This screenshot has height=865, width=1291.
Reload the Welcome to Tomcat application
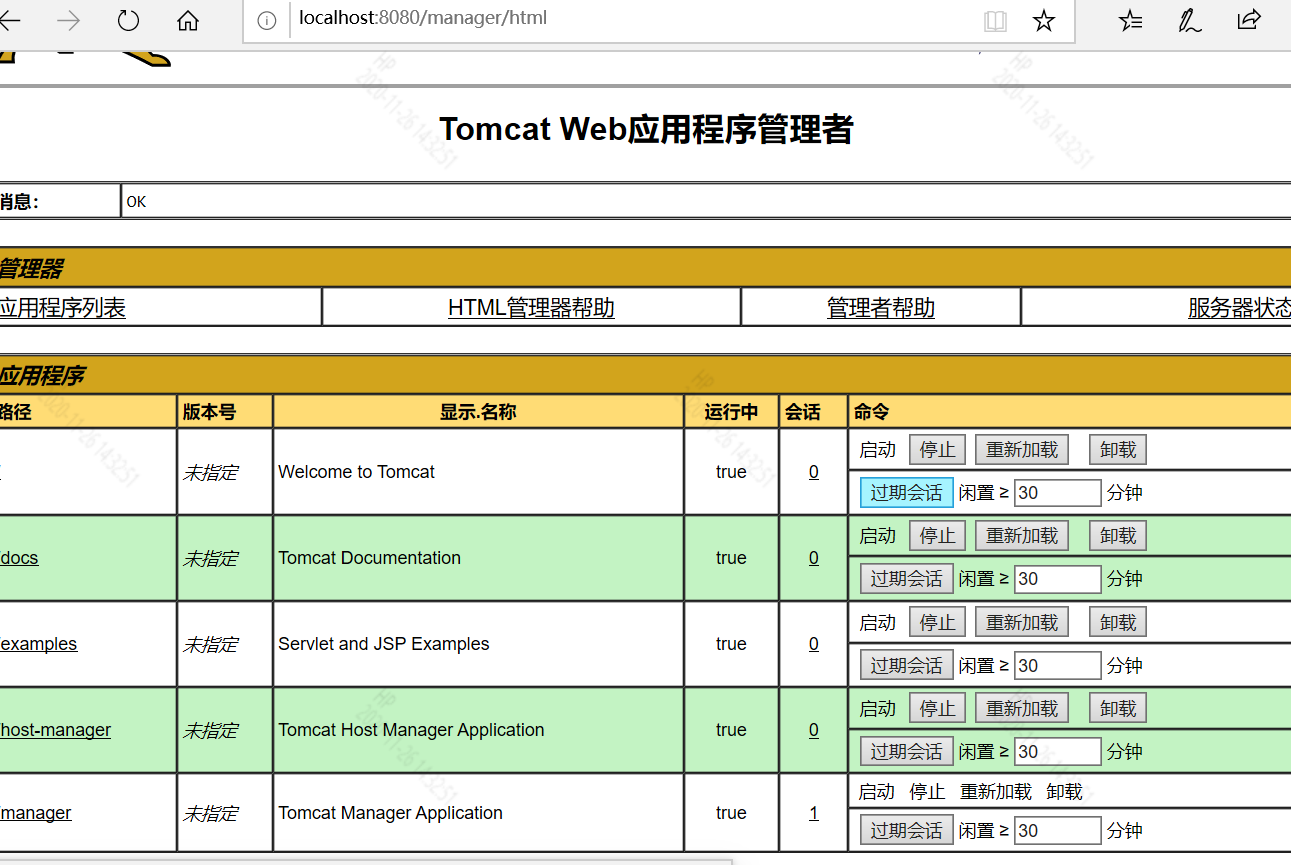pyautogui.click(x=1022, y=450)
